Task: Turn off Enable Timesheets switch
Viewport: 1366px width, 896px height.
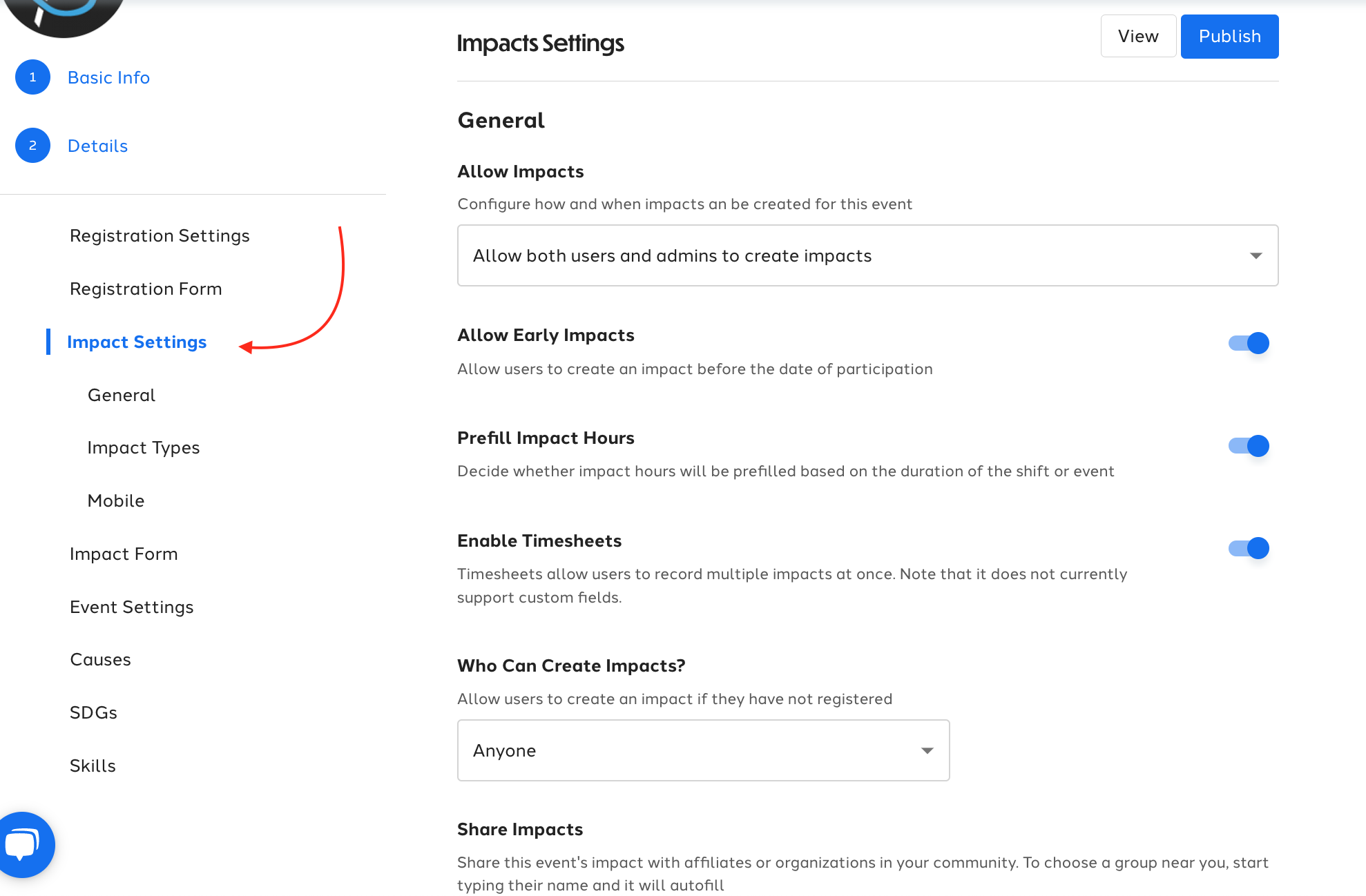Action: (1249, 548)
